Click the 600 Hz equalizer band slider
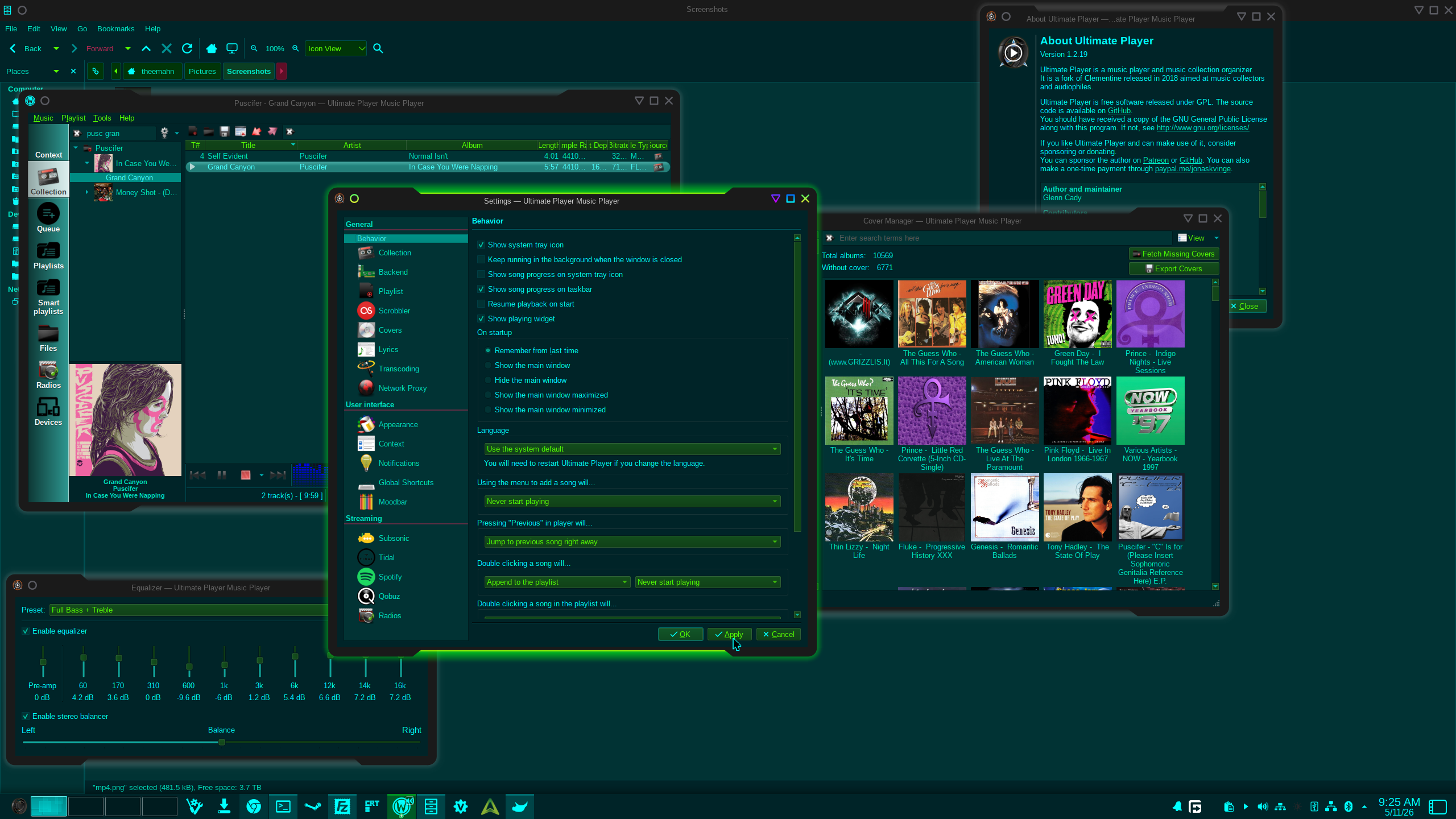The height and width of the screenshot is (819, 1456). click(189, 667)
